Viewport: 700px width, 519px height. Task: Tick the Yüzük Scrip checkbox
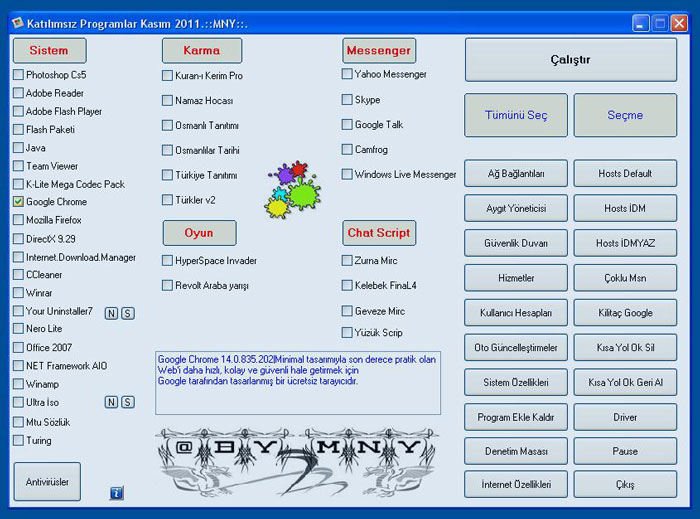347,332
